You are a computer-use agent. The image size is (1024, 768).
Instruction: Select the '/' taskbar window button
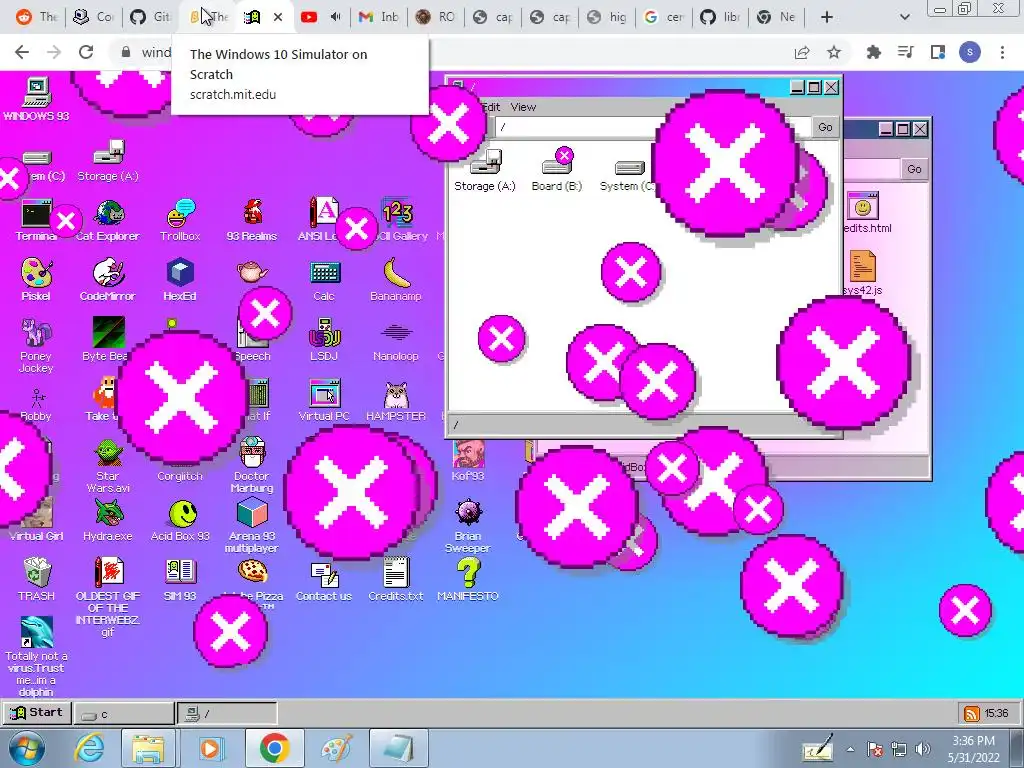point(227,714)
